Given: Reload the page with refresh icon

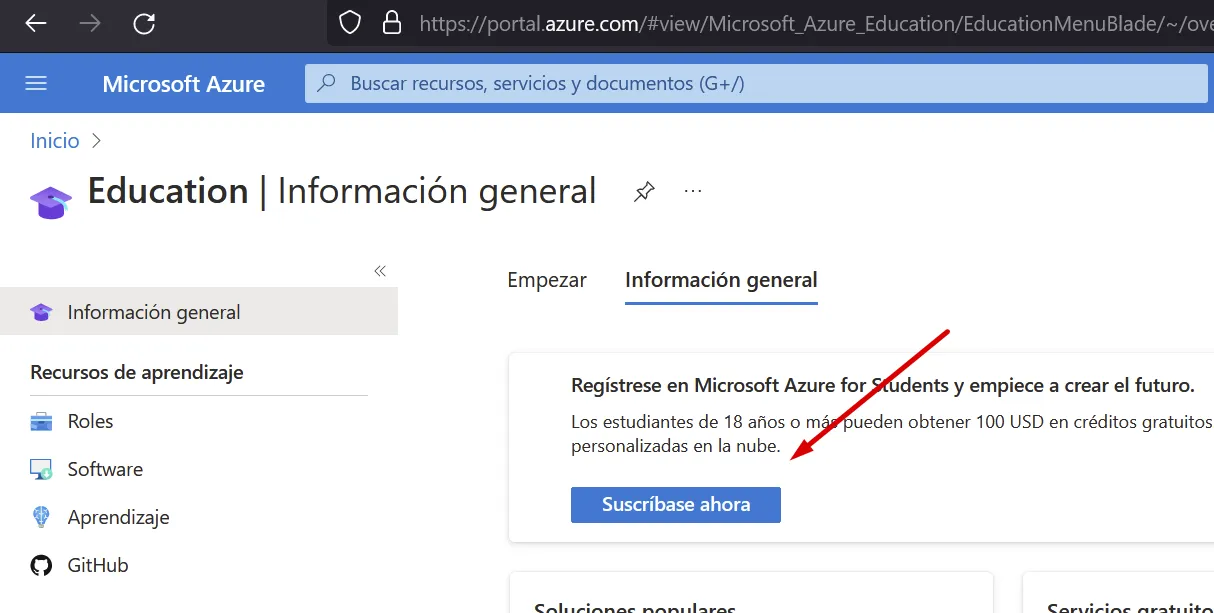Looking at the screenshot, I should (x=144, y=23).
